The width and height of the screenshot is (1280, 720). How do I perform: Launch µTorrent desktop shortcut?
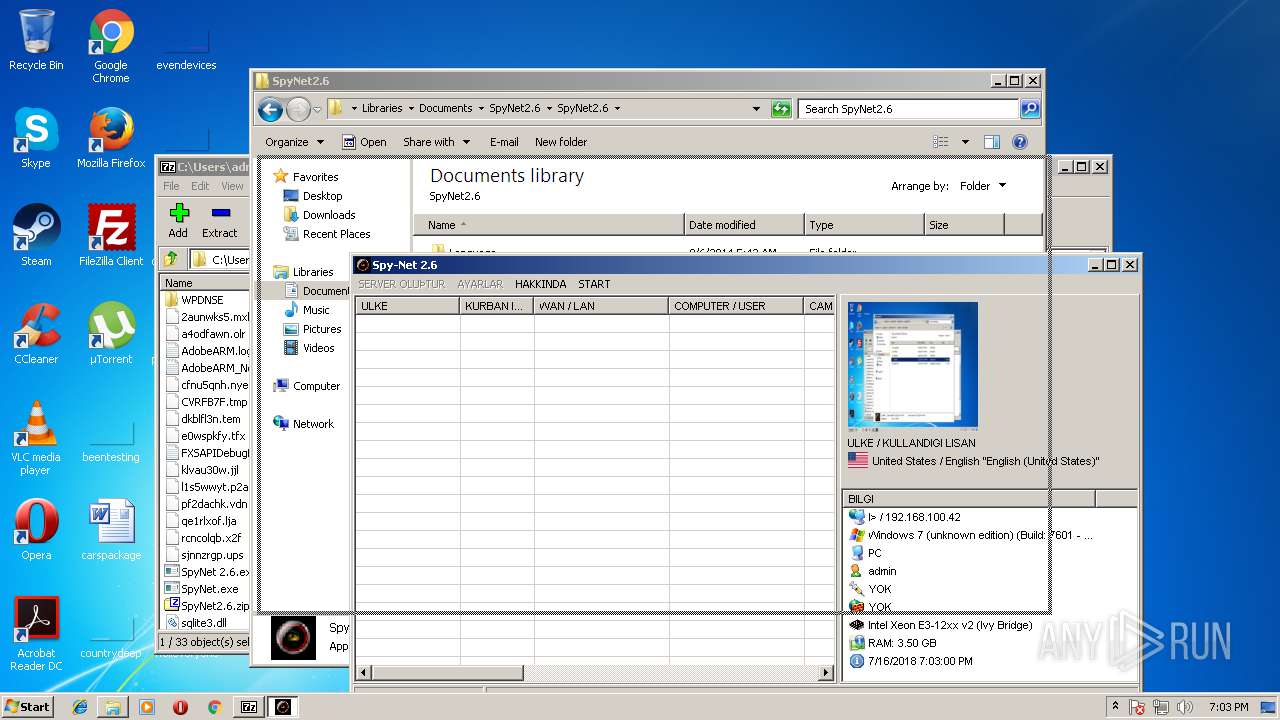(111, 334)
